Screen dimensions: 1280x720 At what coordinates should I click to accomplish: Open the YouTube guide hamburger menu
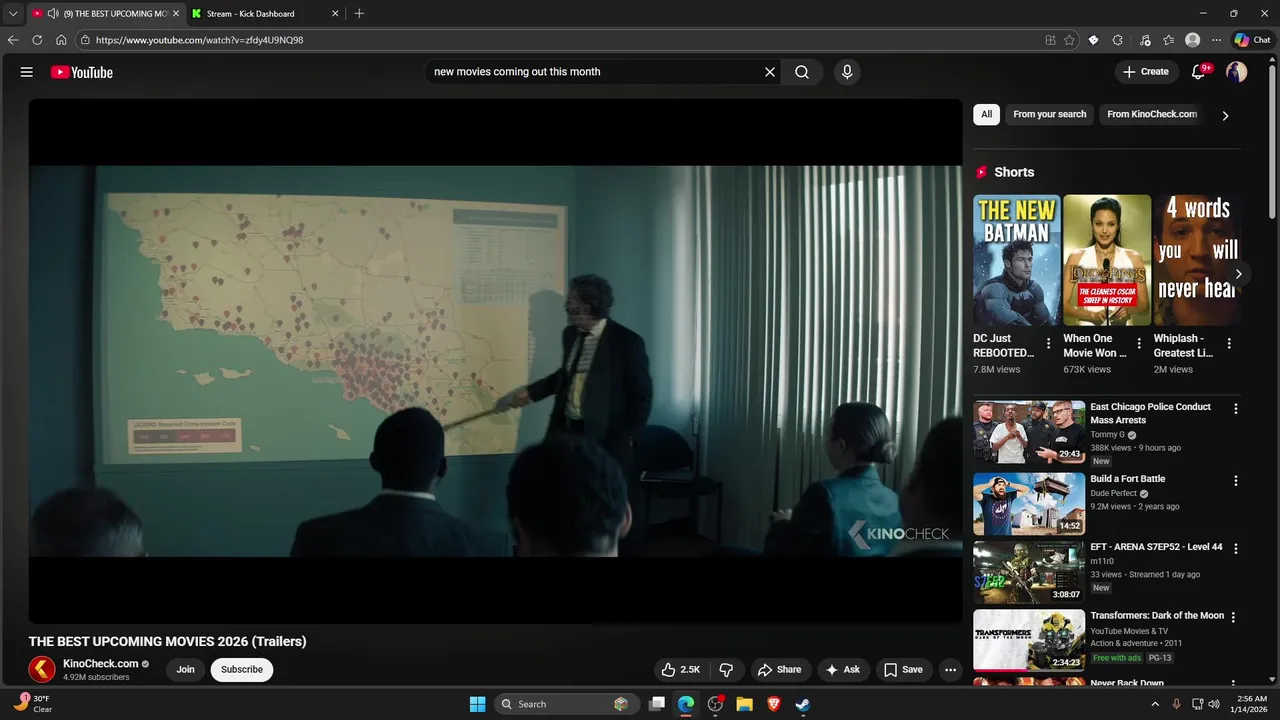click(x=27, y=72)
